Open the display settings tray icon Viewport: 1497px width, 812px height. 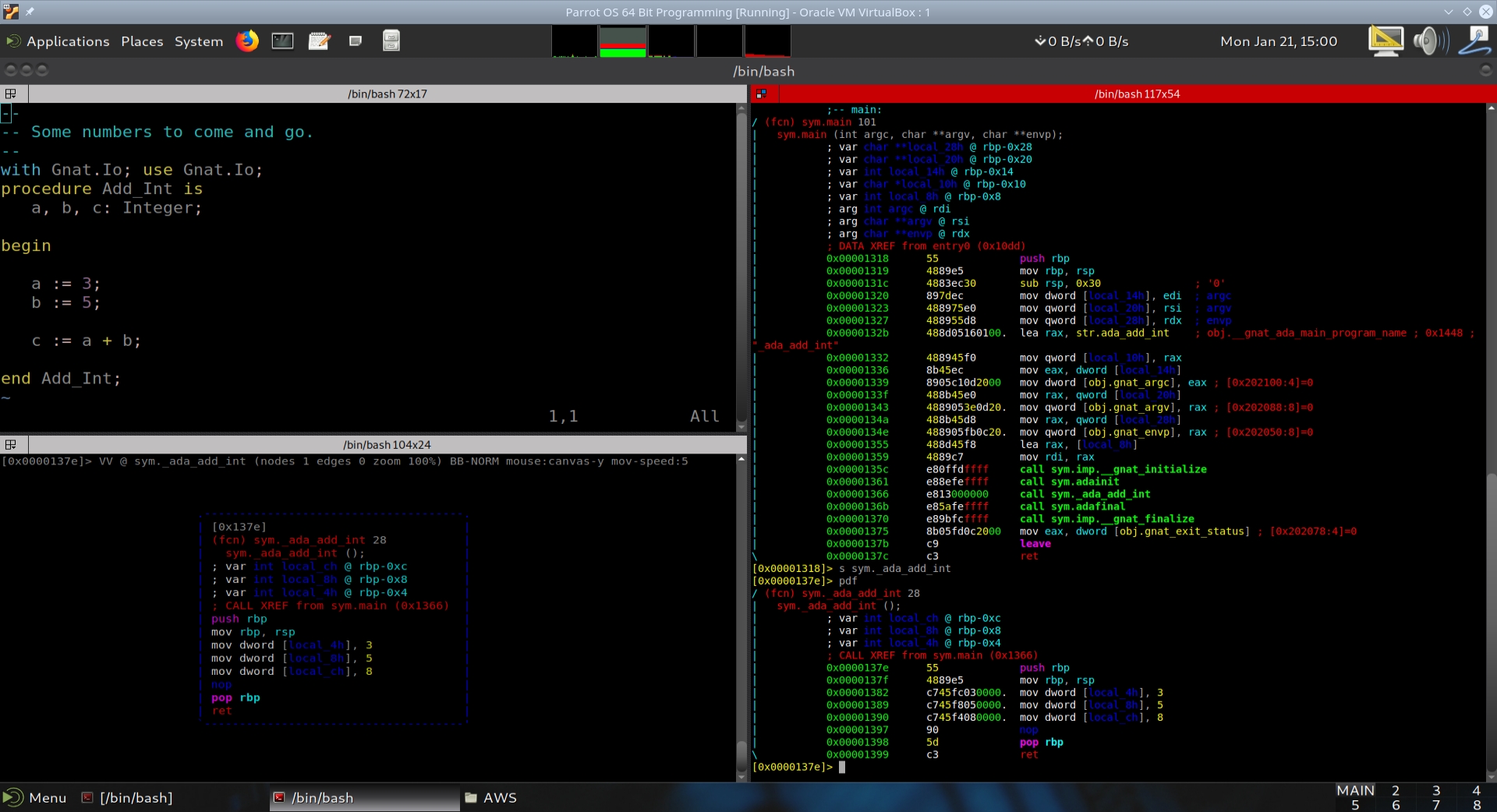[x=1386, y=41]
